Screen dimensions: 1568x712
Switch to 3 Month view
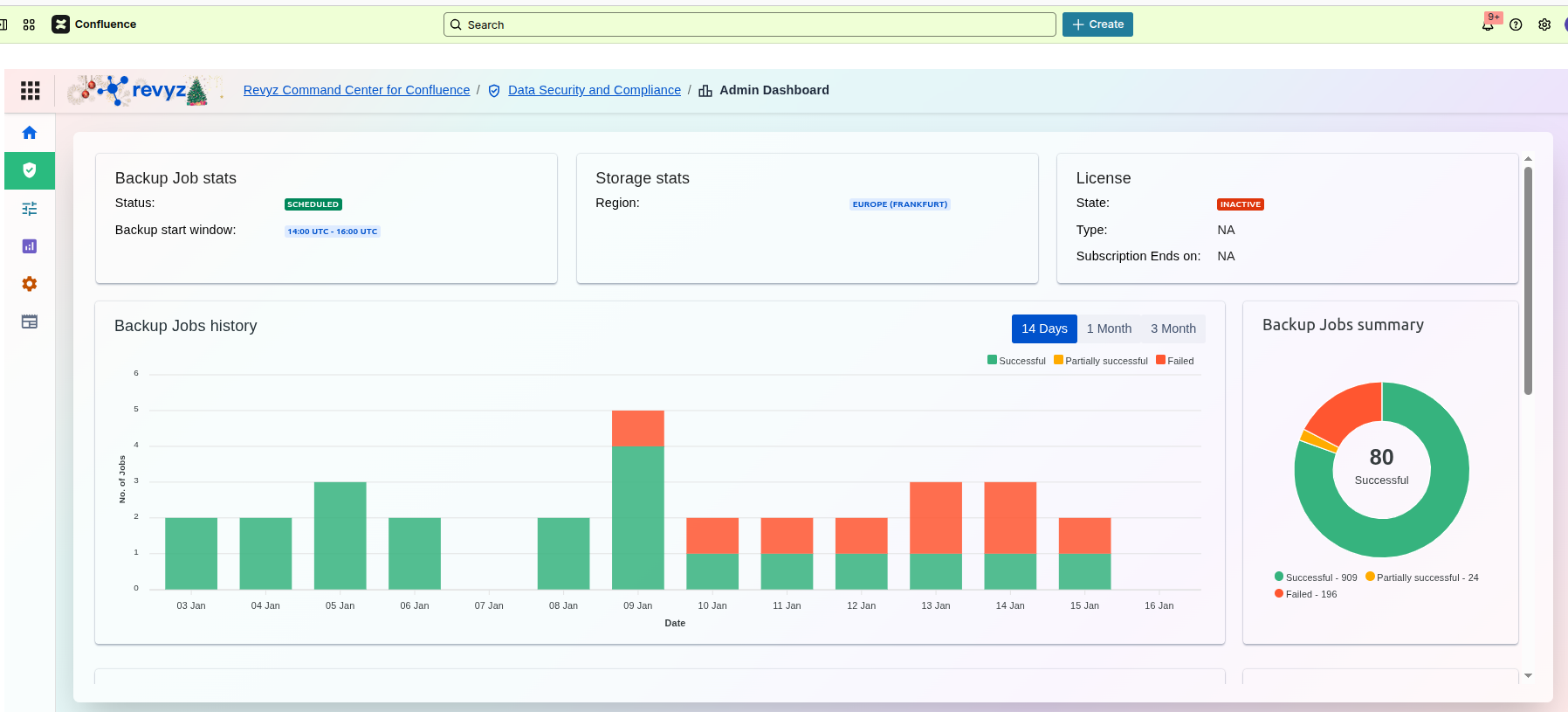(x=1173, y=328)
